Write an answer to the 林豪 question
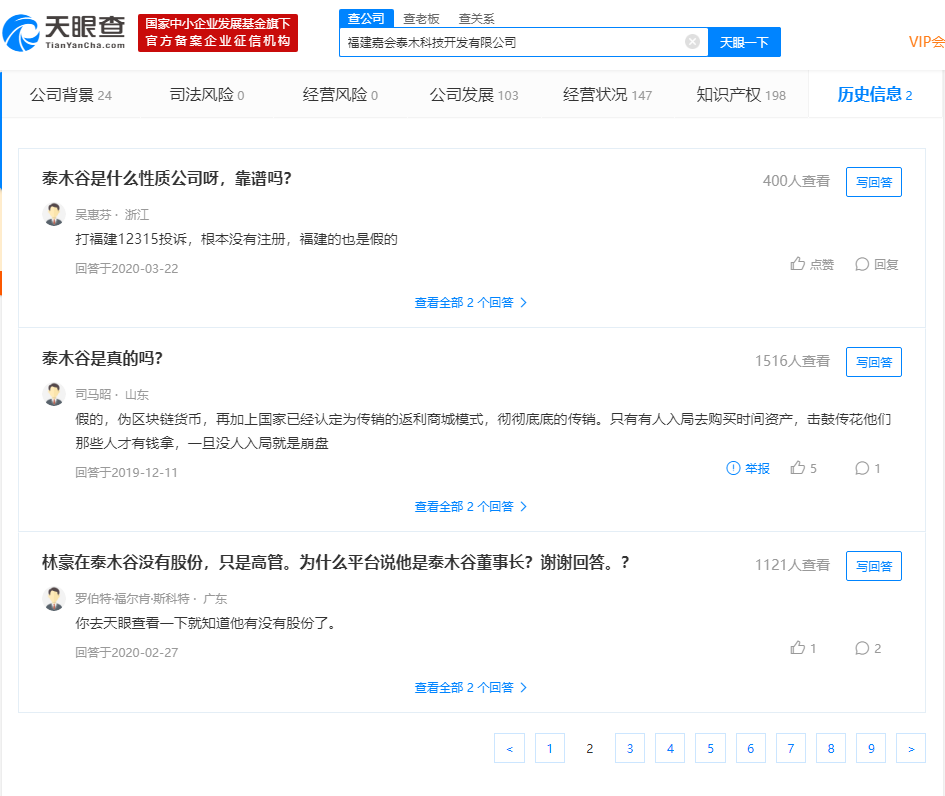The width and height of the screenshot is (945, 796). coord(874,566)
